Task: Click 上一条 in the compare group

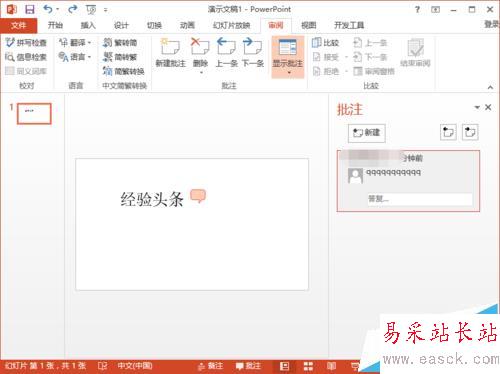Action: tap(370, 43)
